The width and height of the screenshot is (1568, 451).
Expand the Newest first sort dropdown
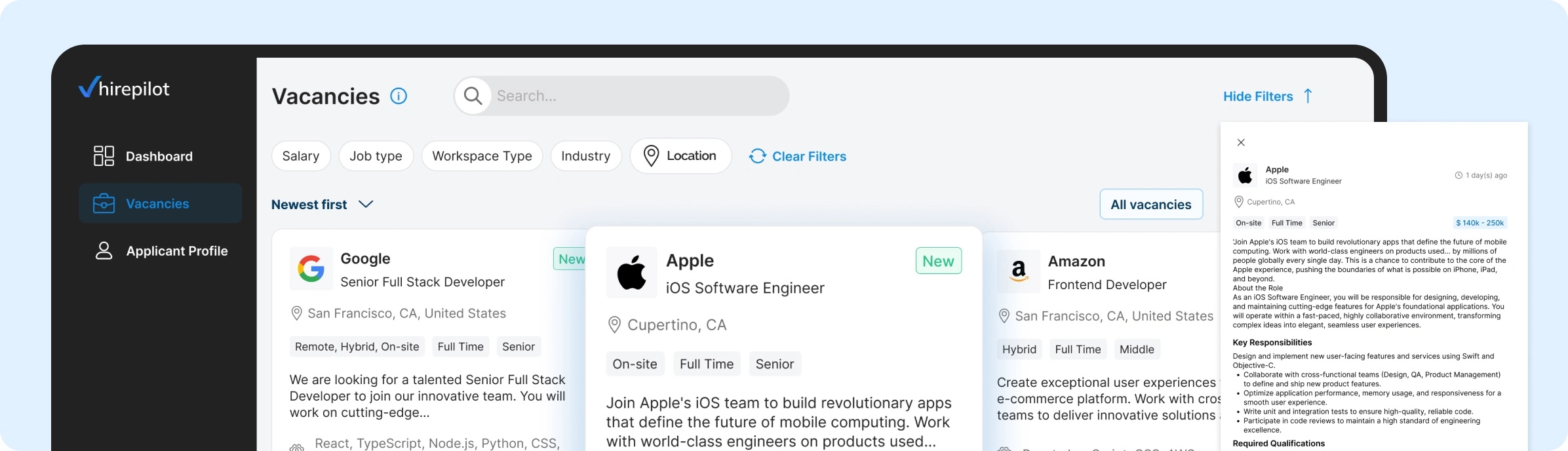point(322,205)
